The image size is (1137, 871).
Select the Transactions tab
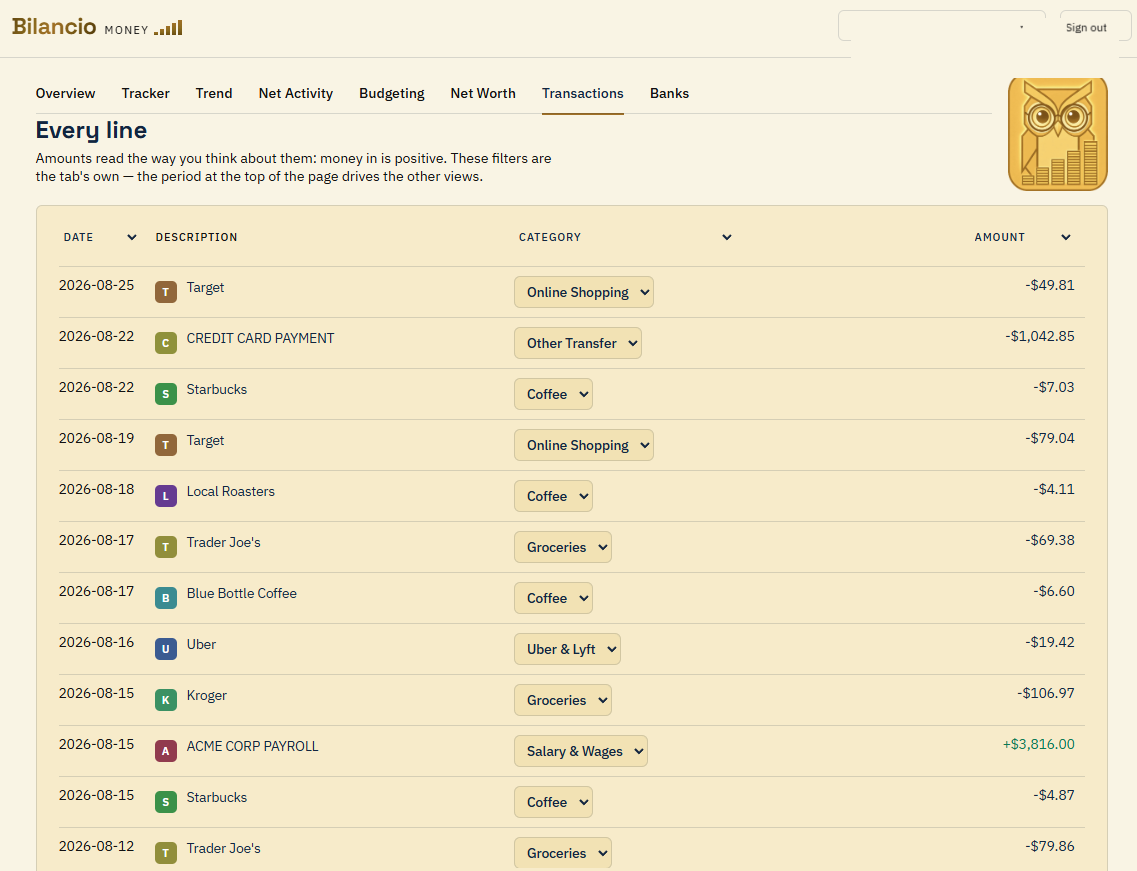click(582, 94)
